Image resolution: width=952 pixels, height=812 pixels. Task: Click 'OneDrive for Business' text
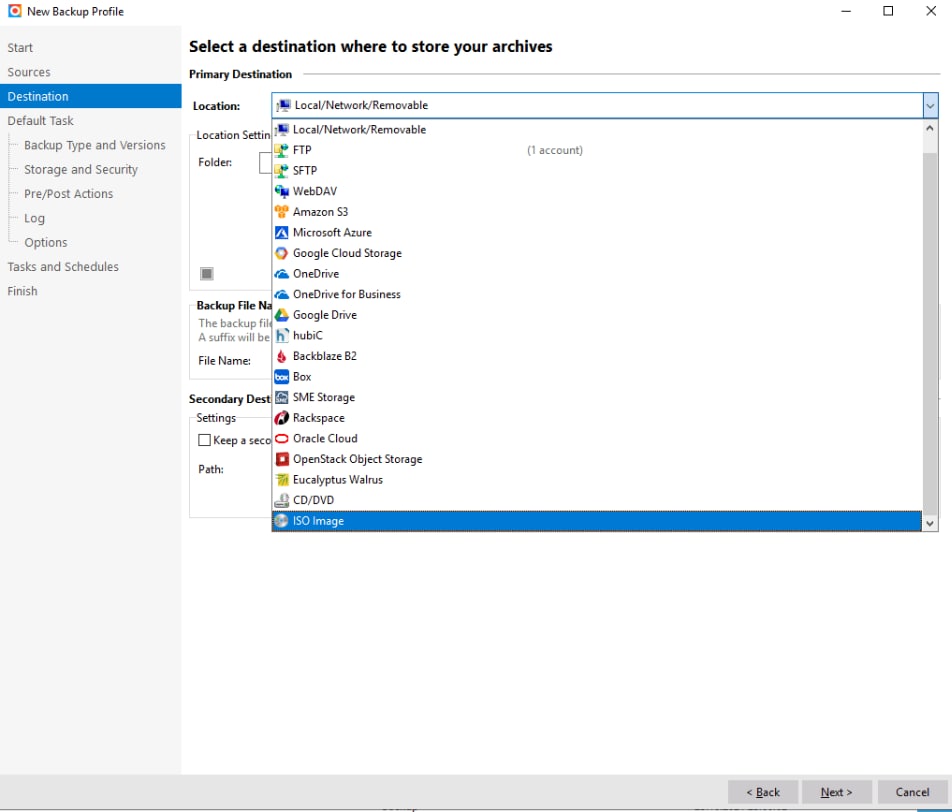(x=347, y=295)
